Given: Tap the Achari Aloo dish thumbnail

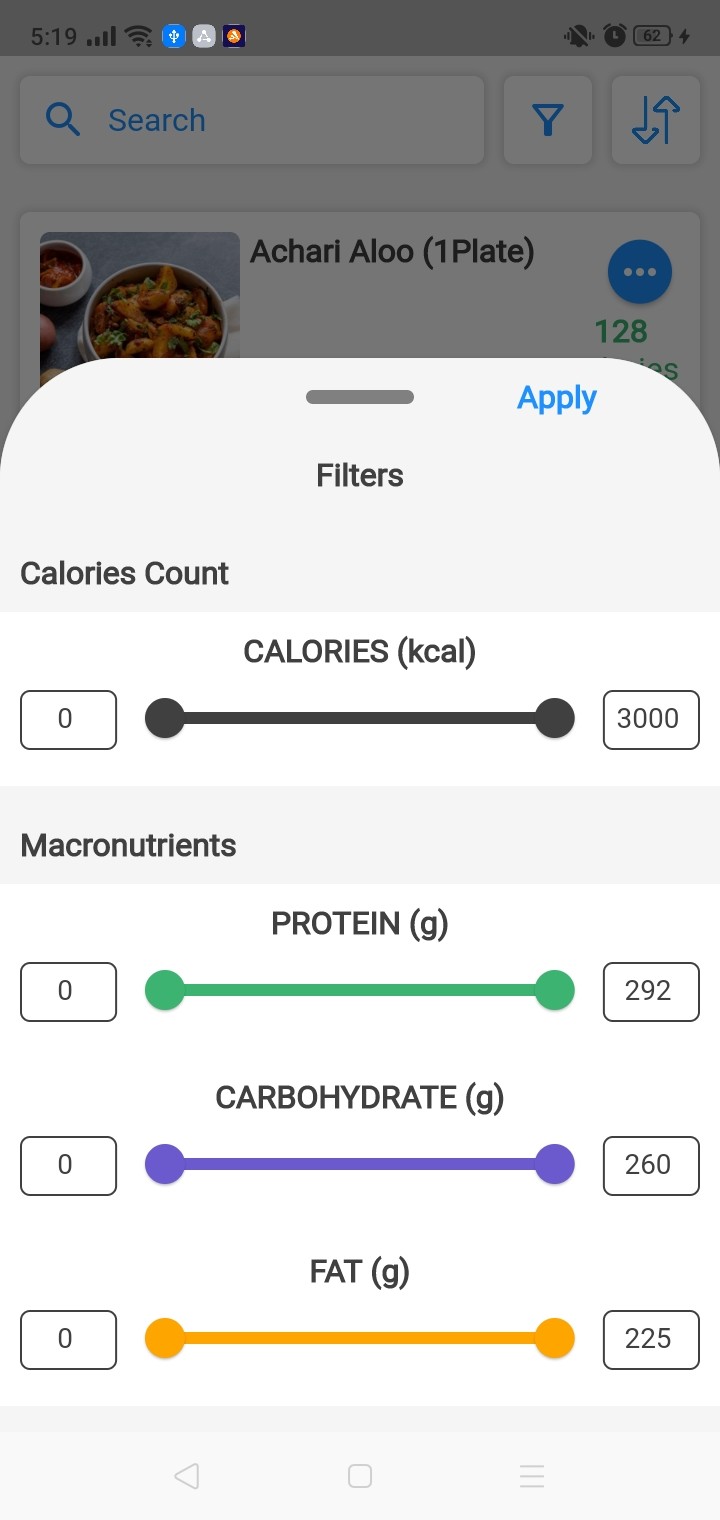Looking at the screenshot, I should point(139,297).
